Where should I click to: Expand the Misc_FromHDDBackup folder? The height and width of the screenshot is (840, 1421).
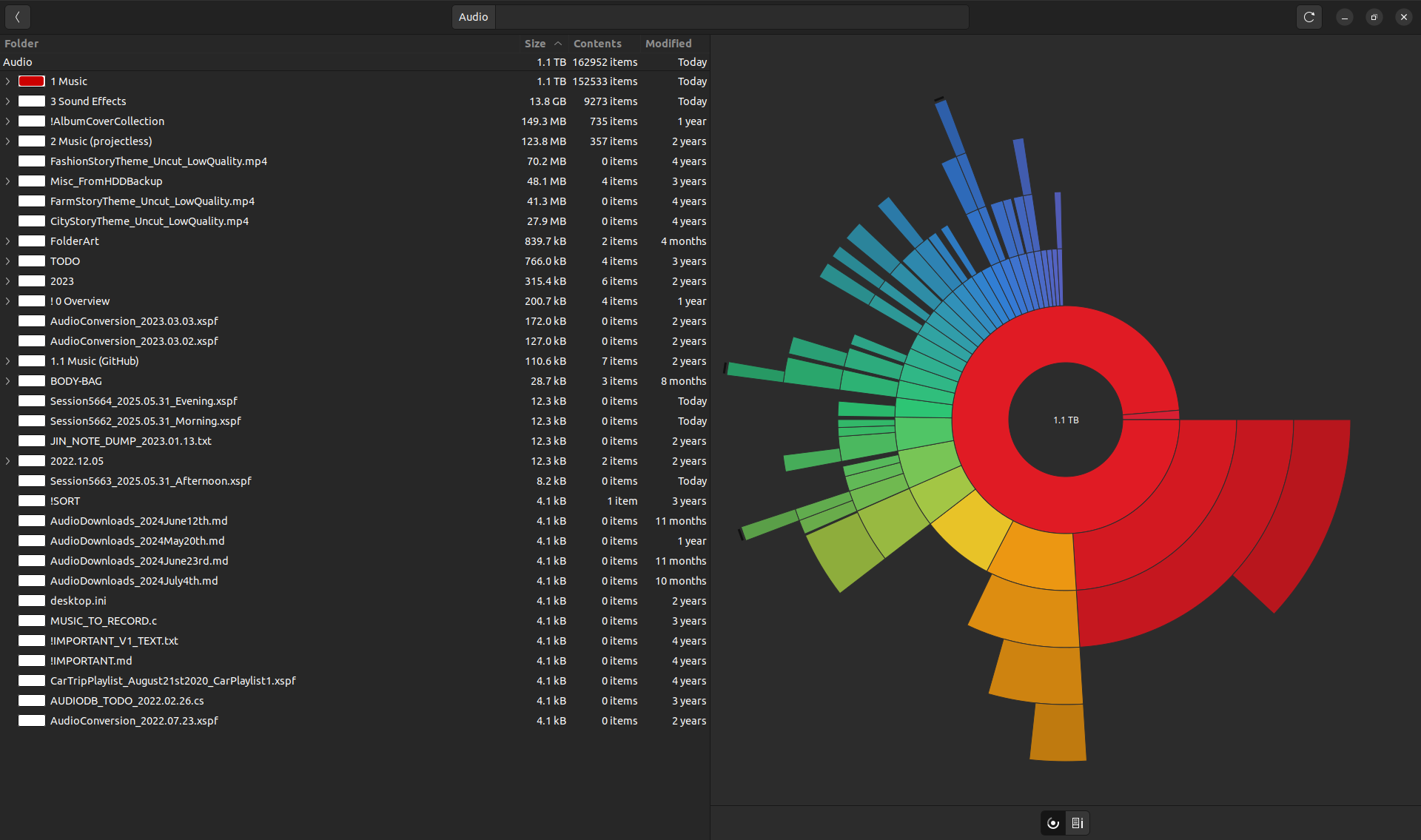click(x=7, y=181)
